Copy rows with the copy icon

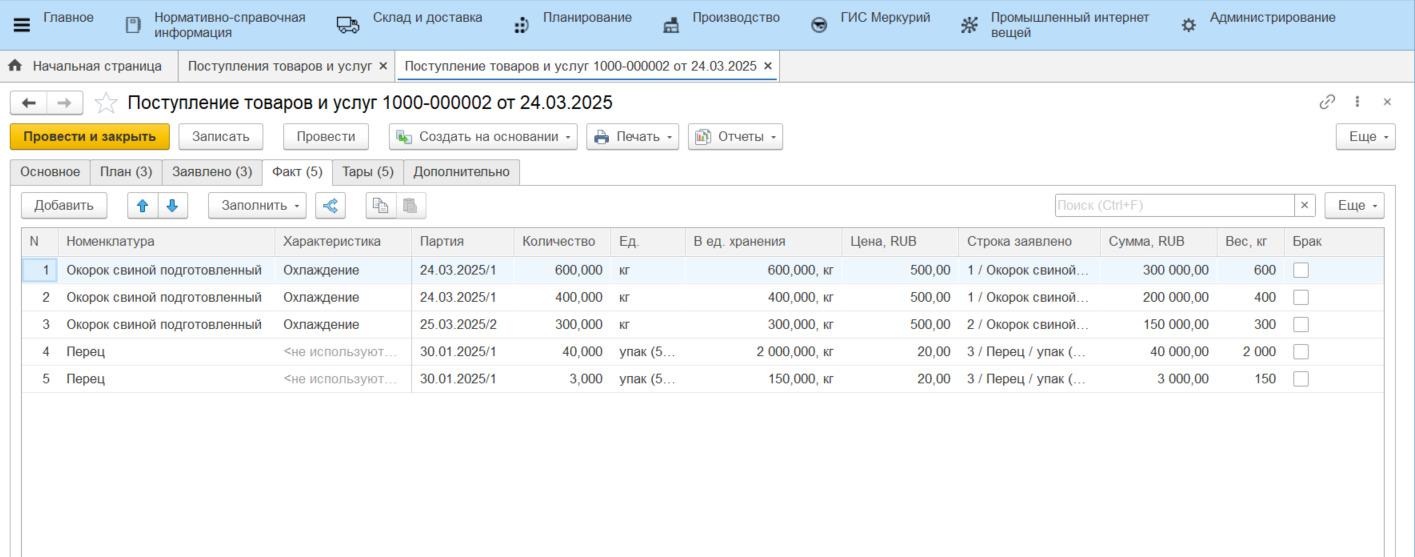point(380,205)
